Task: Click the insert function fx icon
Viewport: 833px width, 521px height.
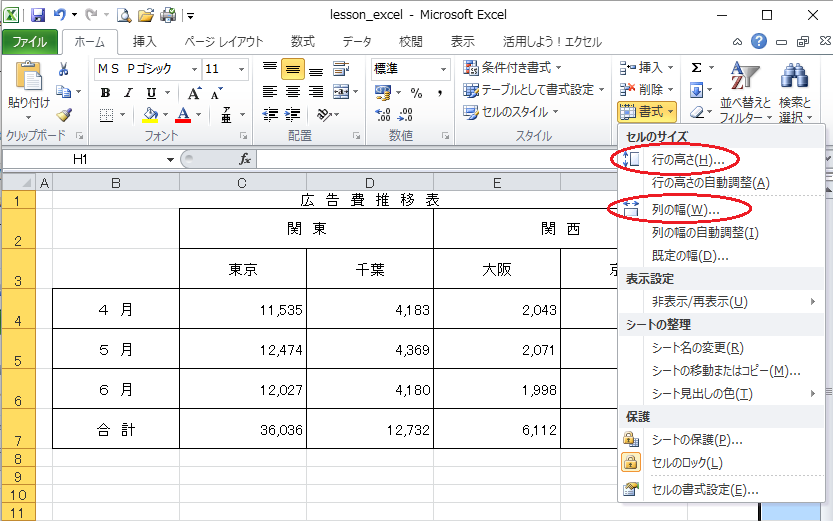Action: point(244,159)
